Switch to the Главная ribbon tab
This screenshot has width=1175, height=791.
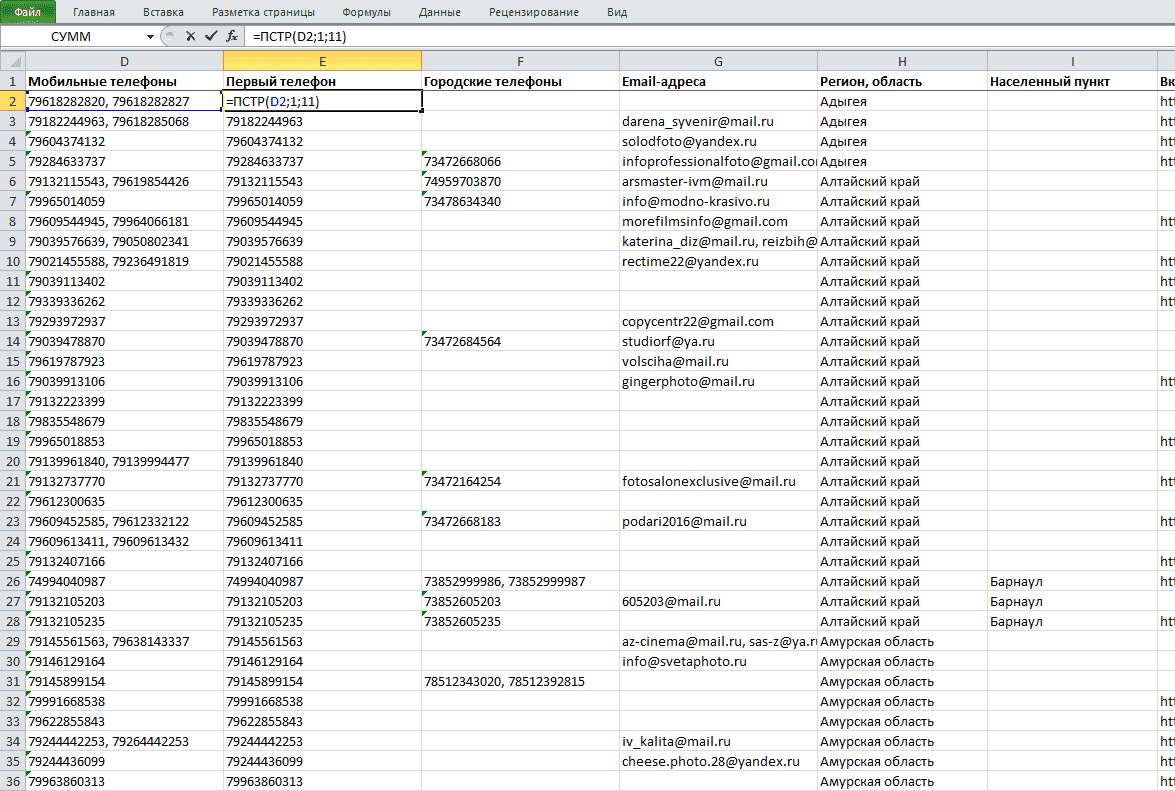[94, 12]
